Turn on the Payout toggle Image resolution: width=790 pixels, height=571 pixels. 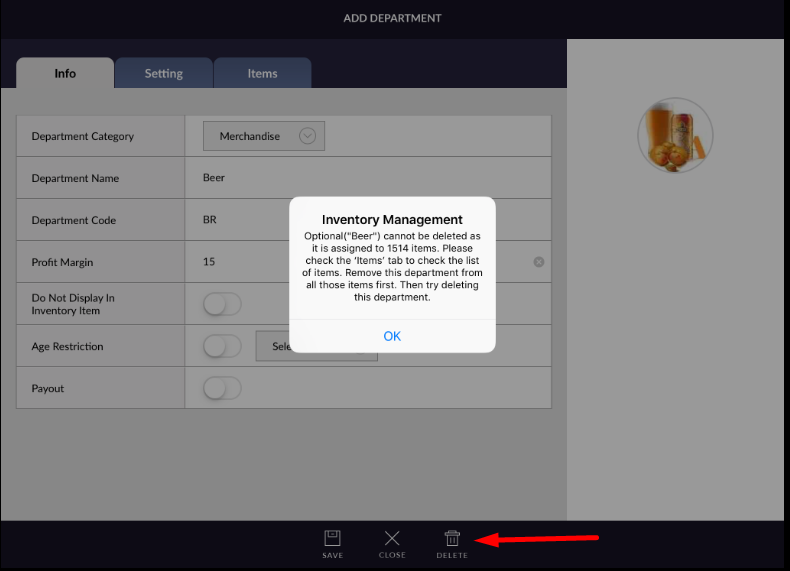click(222, 388)
